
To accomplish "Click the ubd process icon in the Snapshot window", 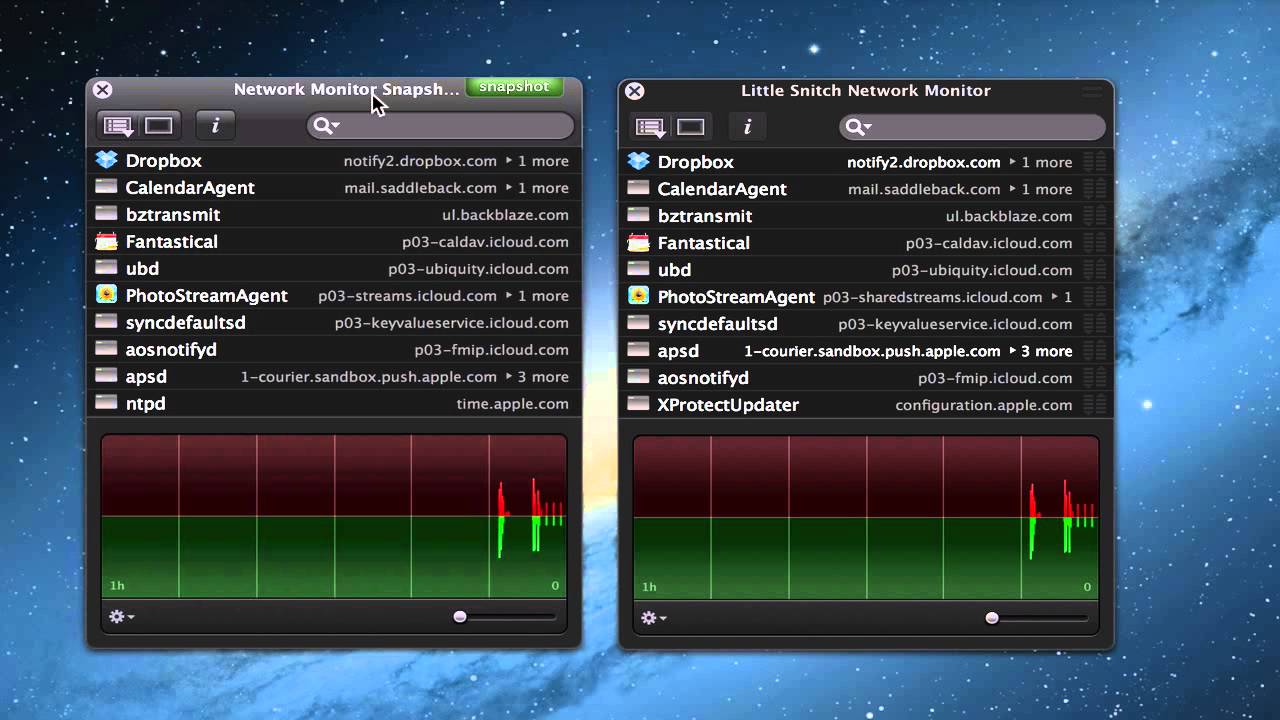I will 107,268.
